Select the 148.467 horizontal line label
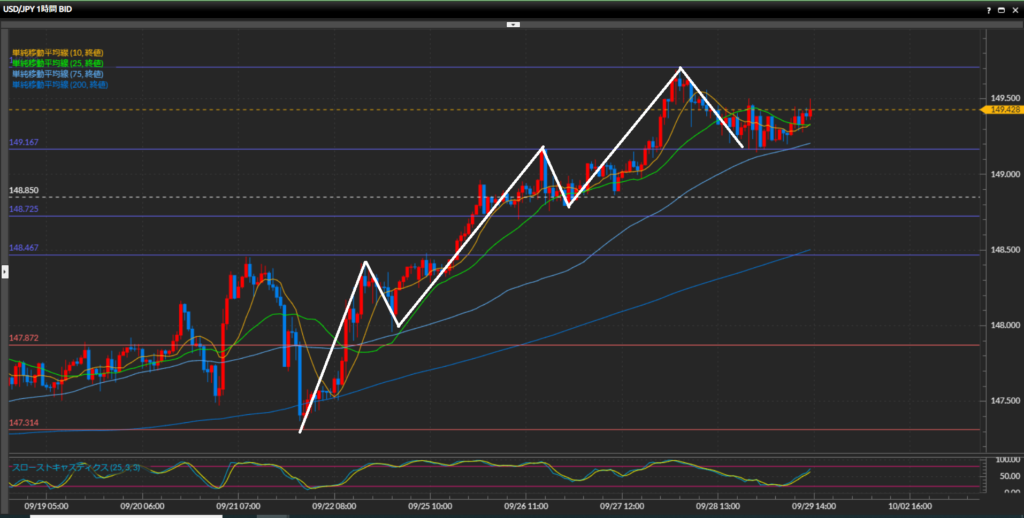 coord(23,247)
